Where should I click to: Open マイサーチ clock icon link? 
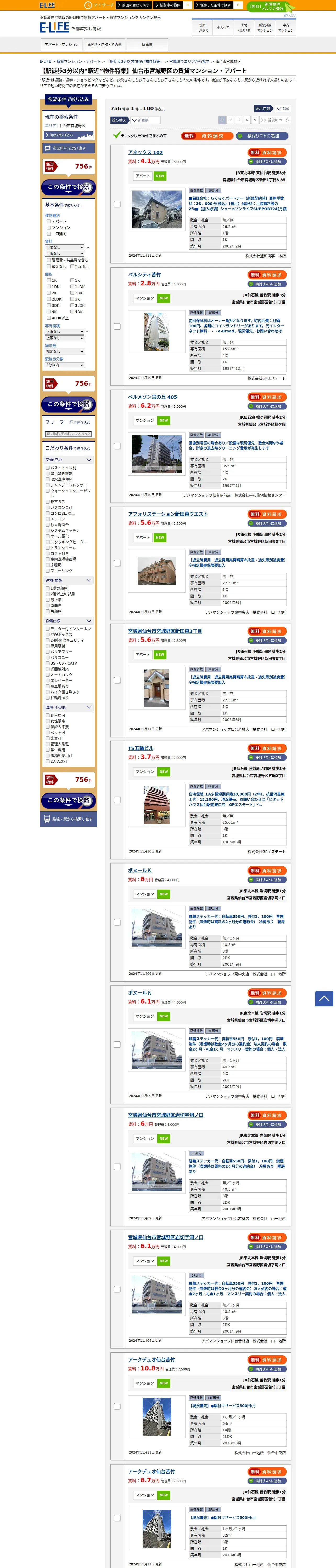click(99, 5)
